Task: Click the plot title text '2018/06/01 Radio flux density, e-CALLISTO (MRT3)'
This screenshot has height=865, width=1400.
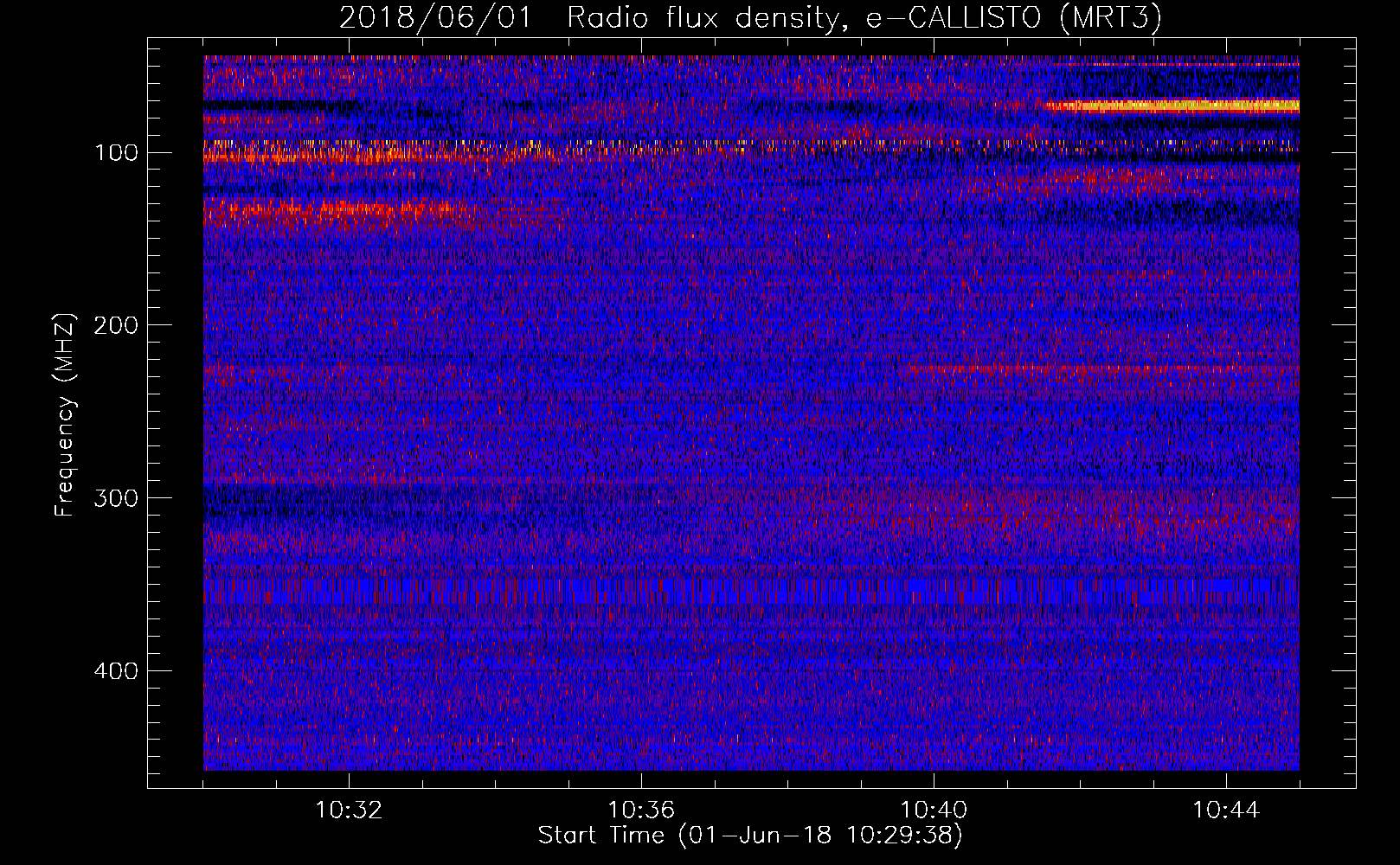Action: (749, 17)
